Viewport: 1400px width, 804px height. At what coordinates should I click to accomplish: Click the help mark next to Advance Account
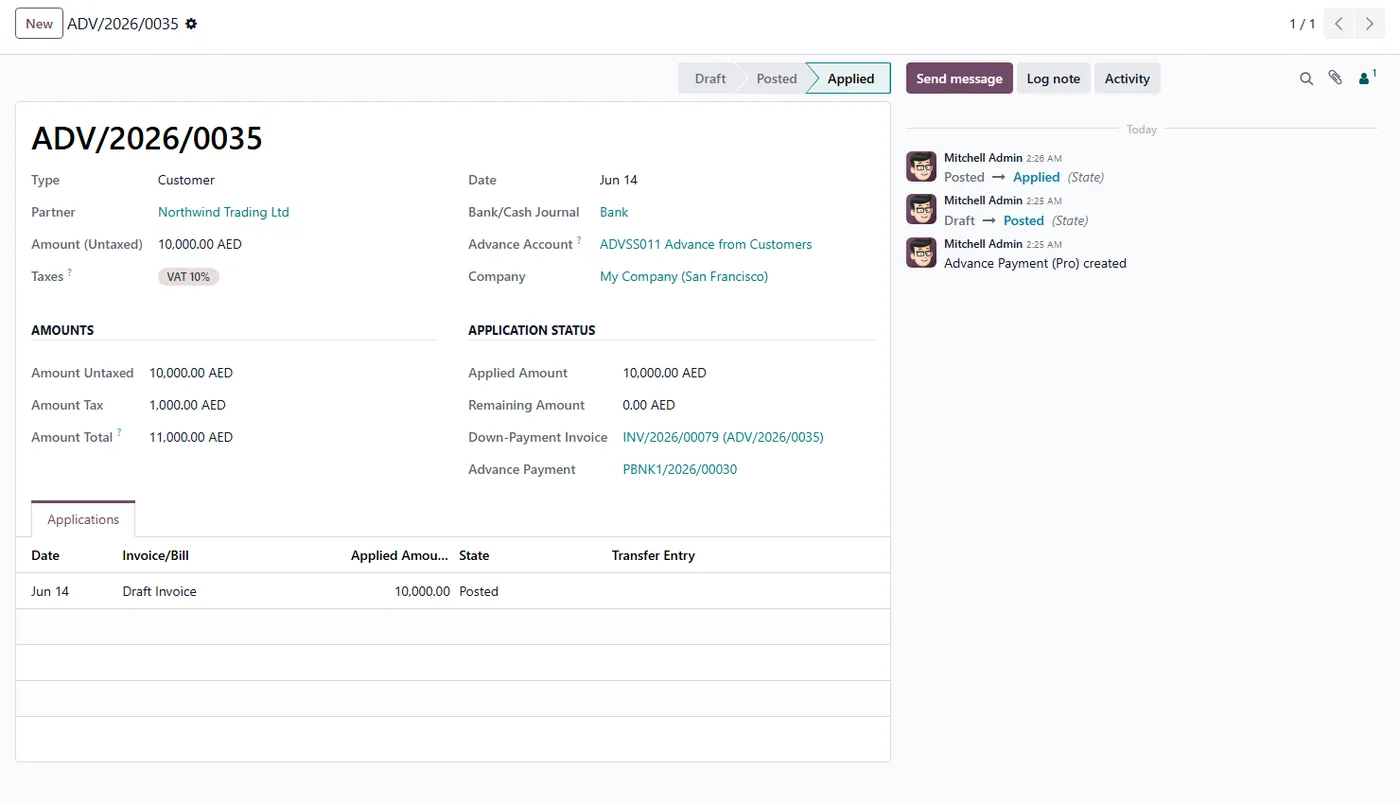(x=579, y=240)
